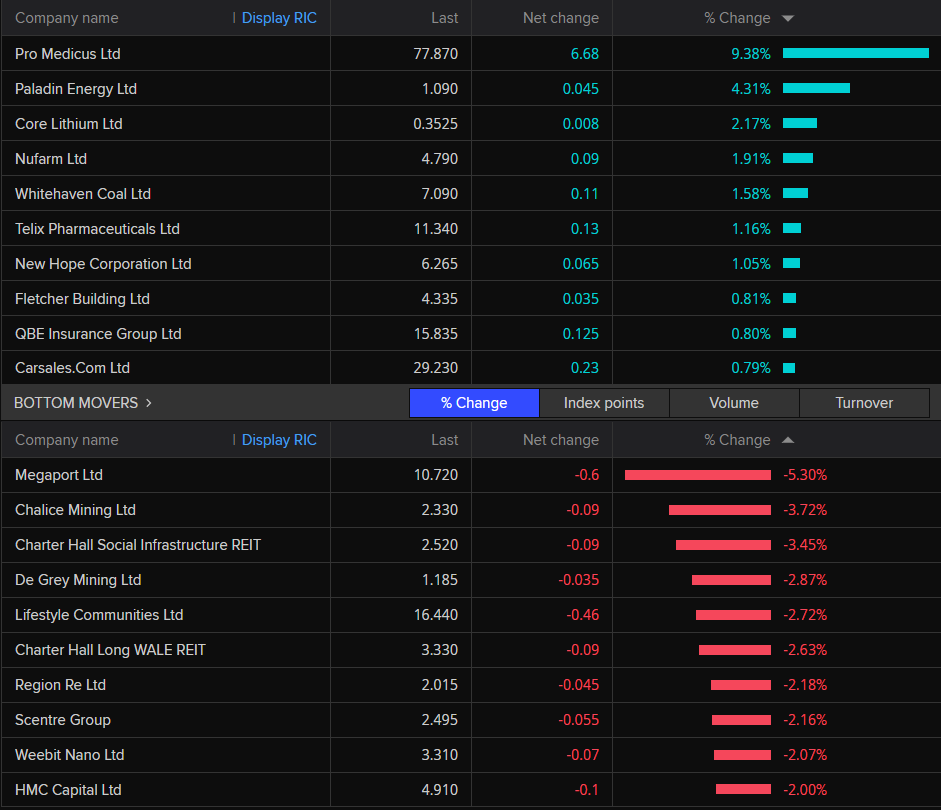Open Whitehaven Coal Ltd entry

[83, 194]
